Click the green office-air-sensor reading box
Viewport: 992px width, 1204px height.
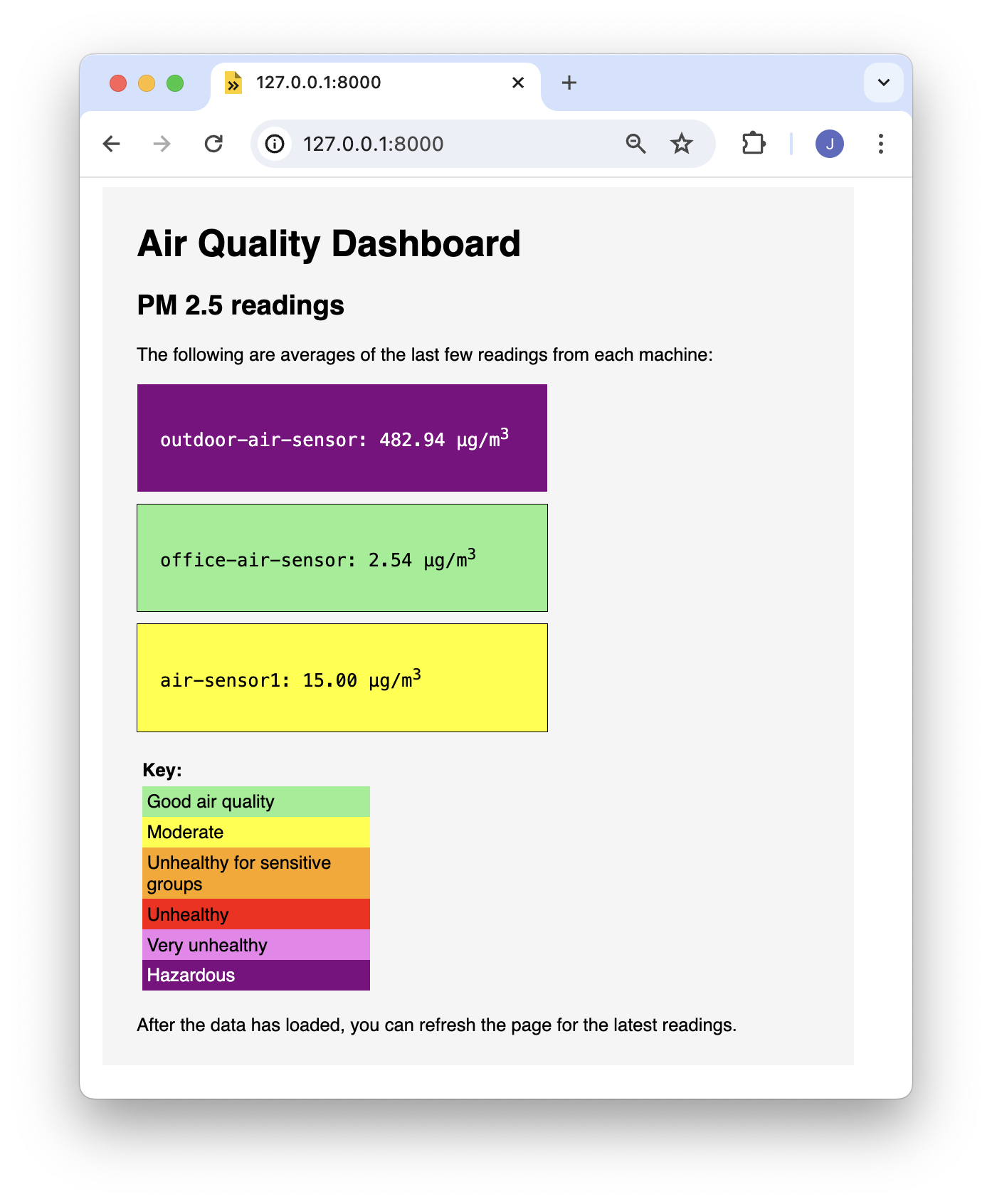pyautogui.click(x=342, y=558)
